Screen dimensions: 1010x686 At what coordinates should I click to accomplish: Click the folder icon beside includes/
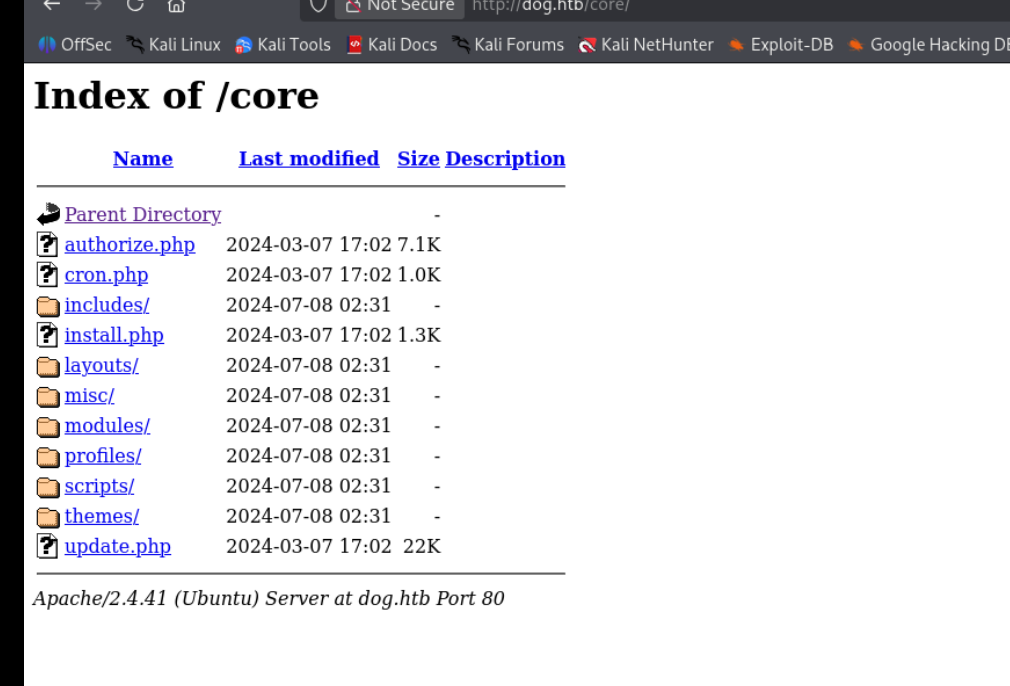47,306
